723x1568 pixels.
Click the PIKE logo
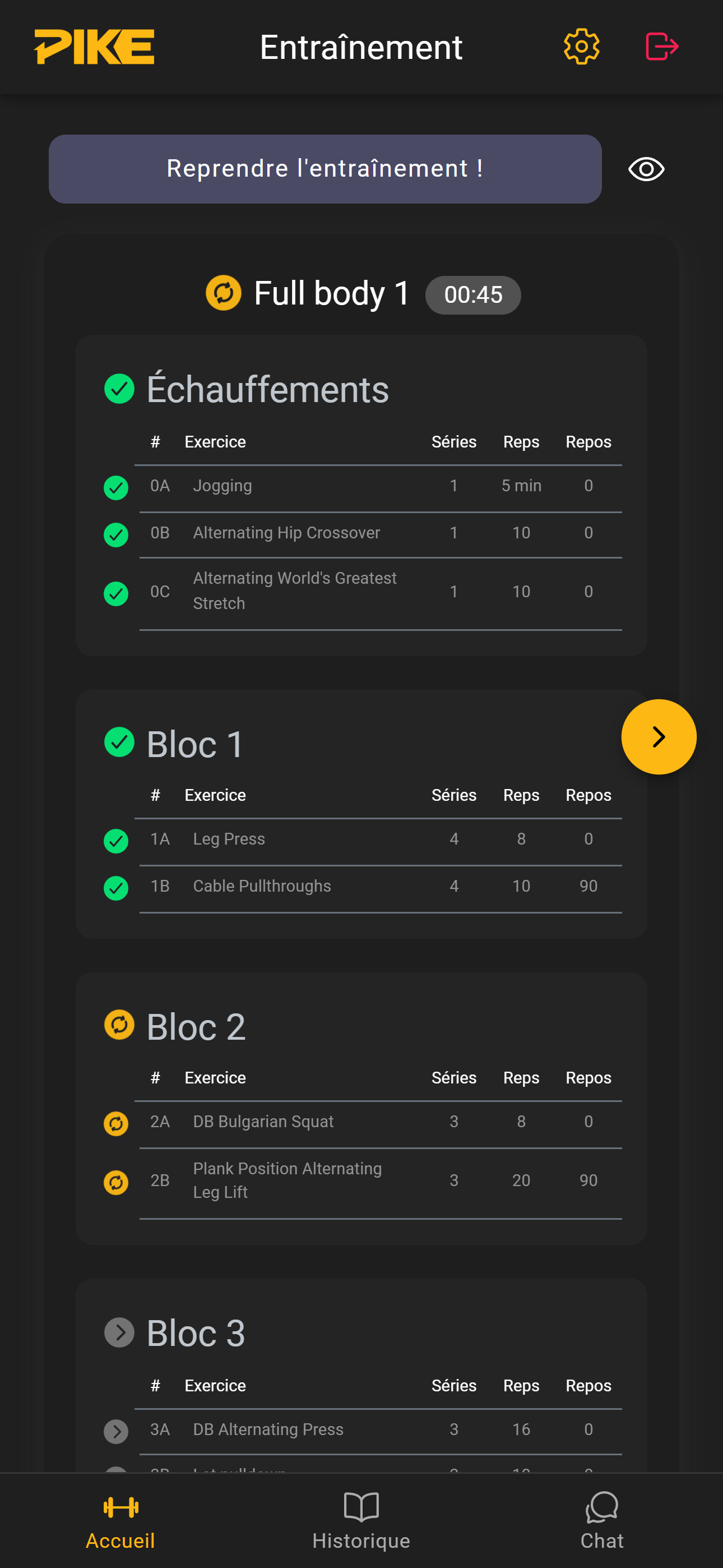tap(94, 47)
